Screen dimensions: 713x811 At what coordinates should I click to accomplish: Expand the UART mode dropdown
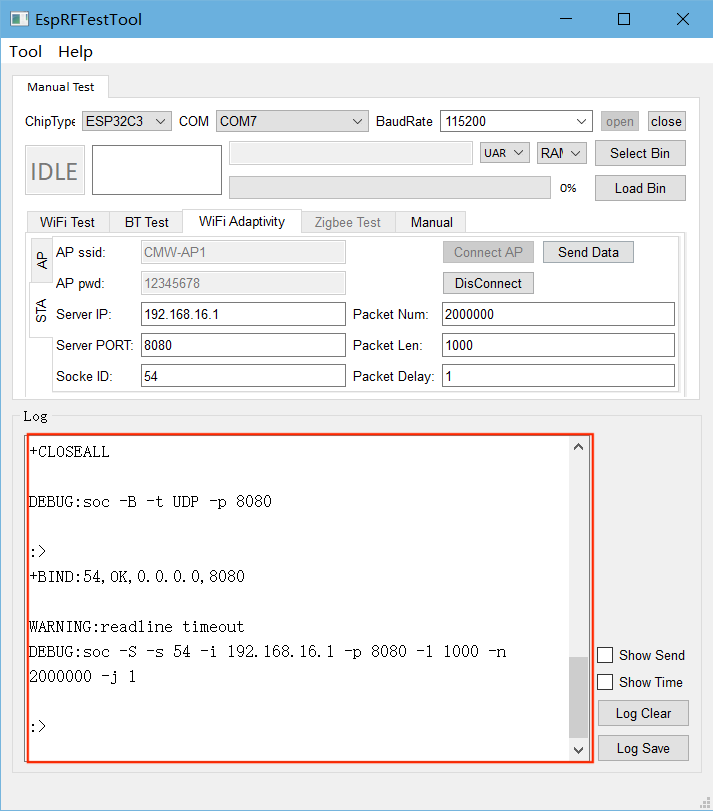pos(504,153)
